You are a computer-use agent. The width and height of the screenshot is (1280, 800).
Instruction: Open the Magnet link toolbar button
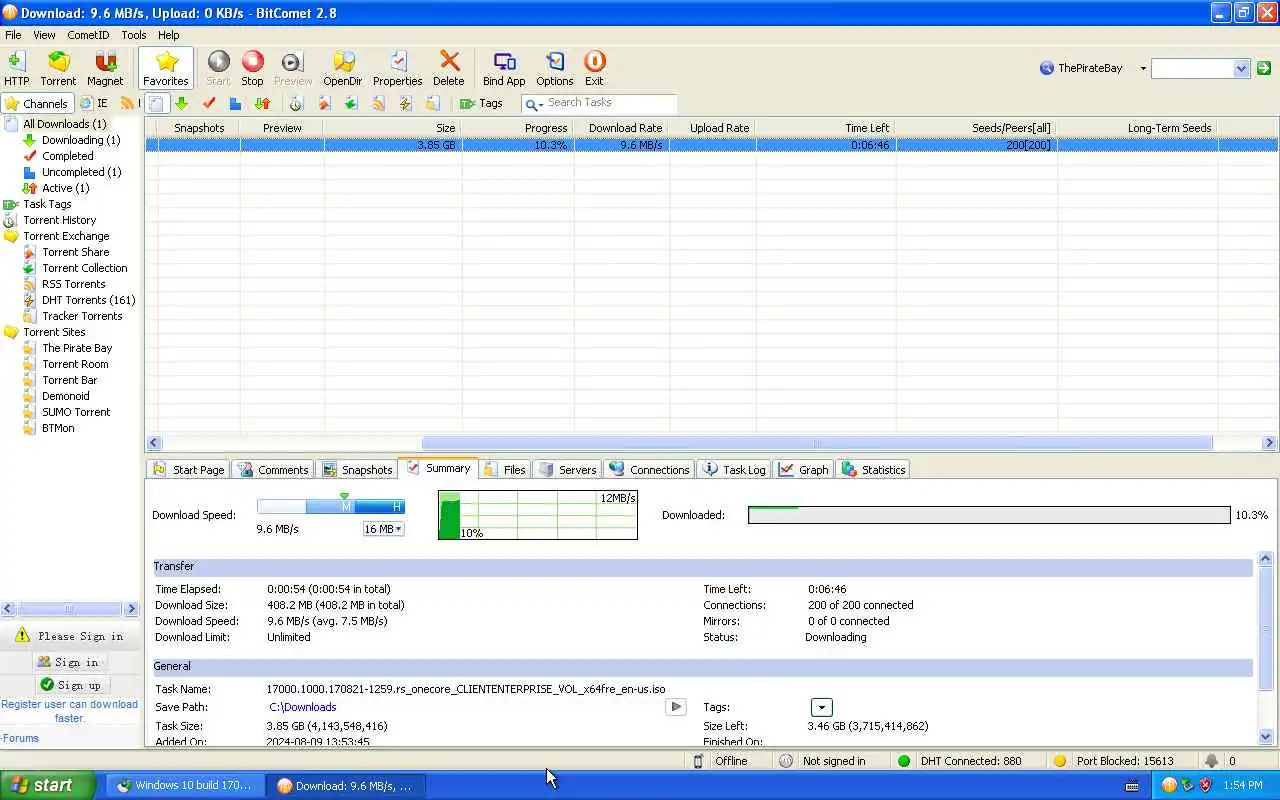tap(105, 69)
